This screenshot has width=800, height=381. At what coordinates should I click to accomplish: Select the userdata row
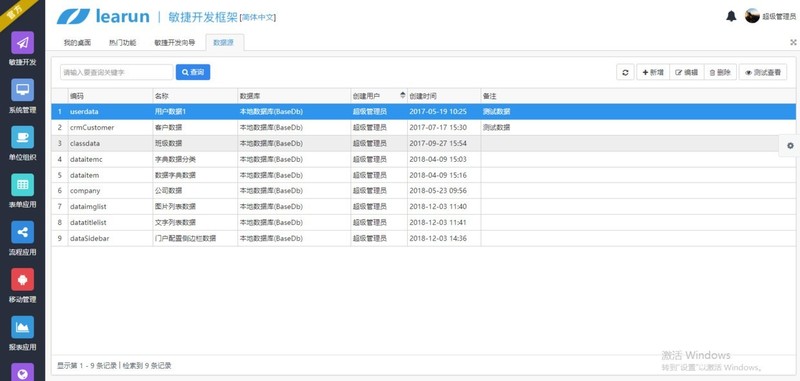click(x=423, y=112)
